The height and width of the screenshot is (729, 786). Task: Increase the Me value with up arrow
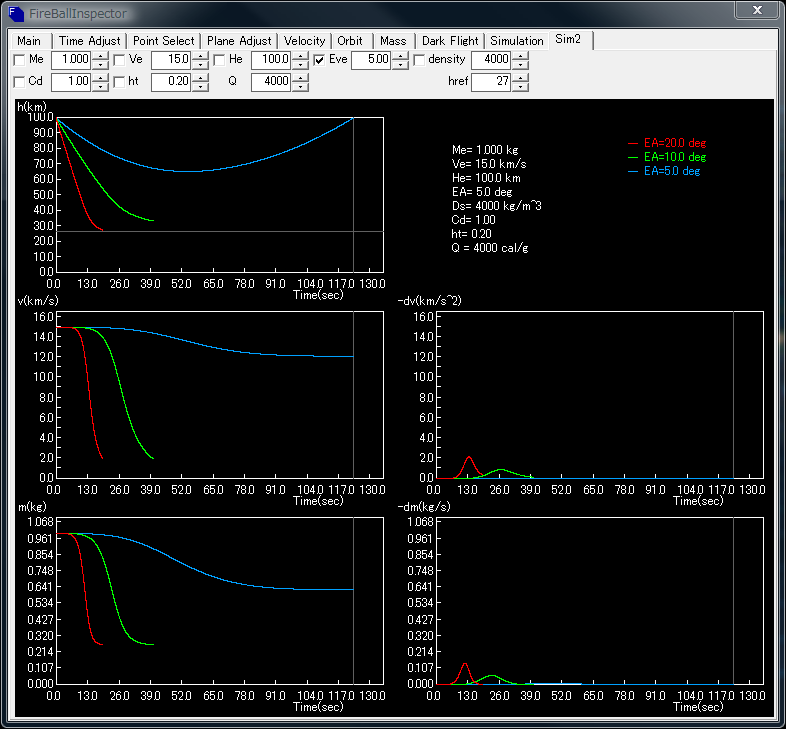coord(100,56)
